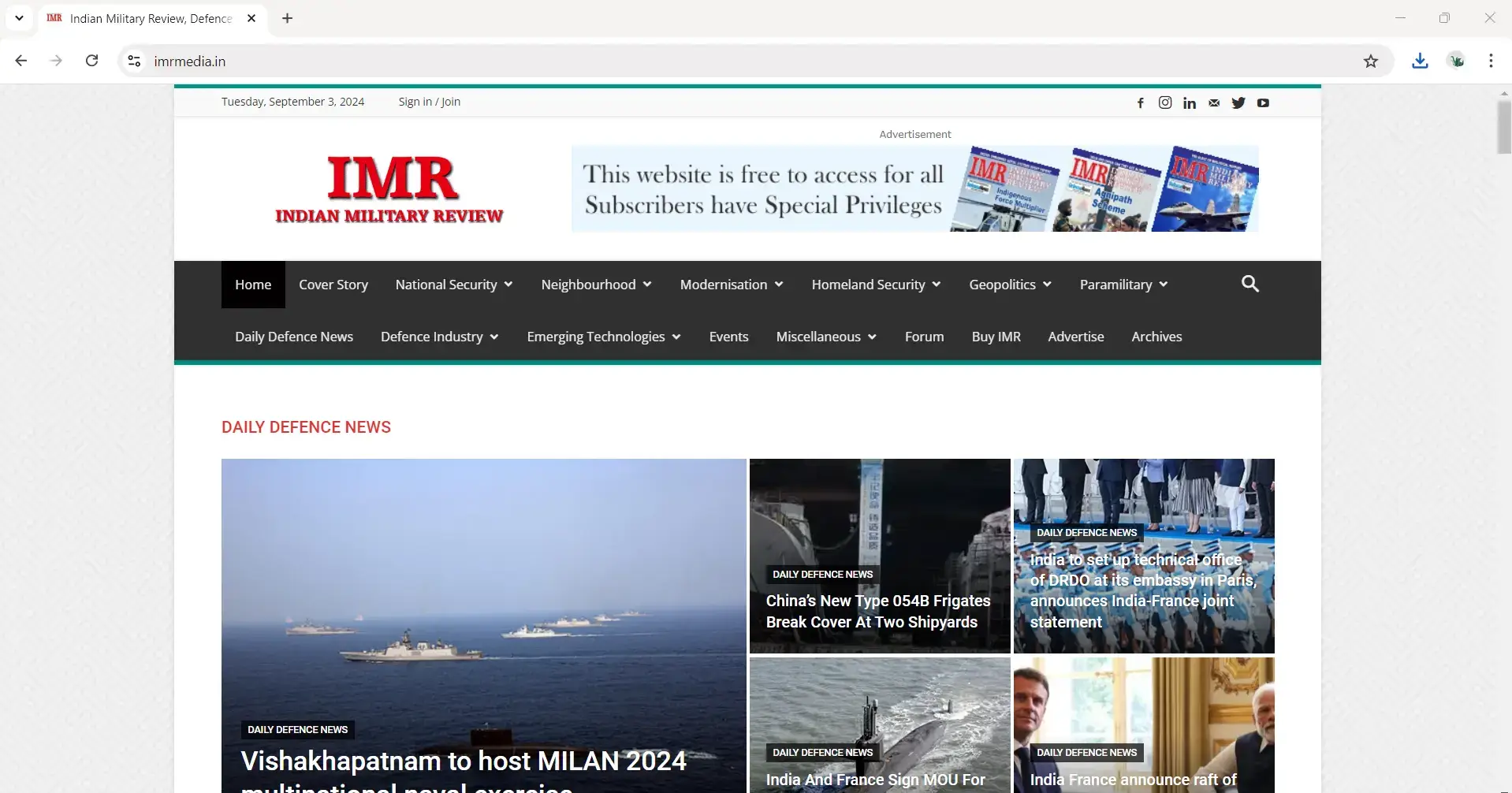Image resolution: width=1512 pixels, height=793 pixels.
Task: Click the LinkedIn icon in header
Action: [1189, 102]
